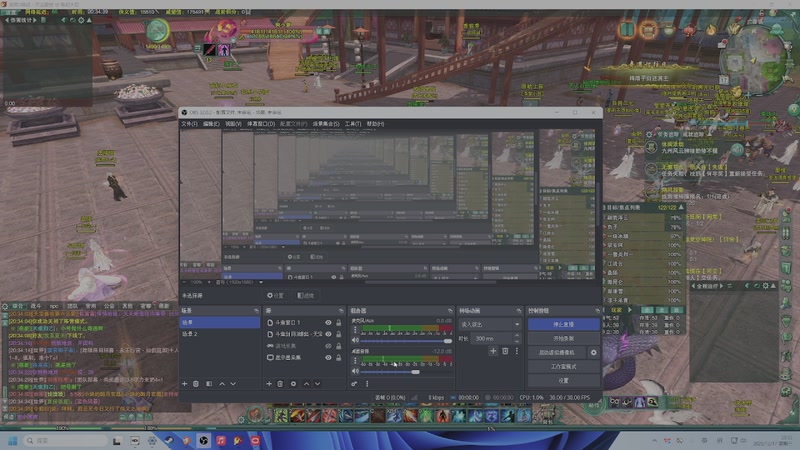Pop out the Scenes dock panel

256,311
